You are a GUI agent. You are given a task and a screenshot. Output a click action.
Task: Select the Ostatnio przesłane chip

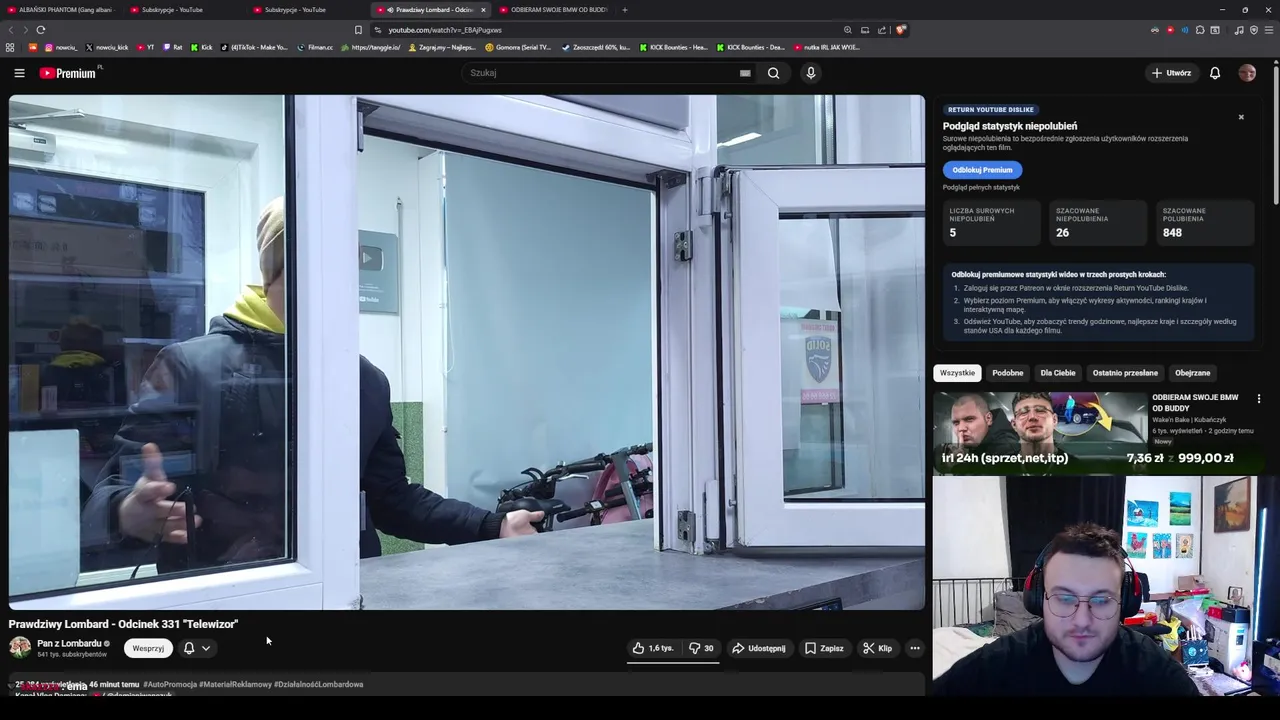tap(1125, 373)
